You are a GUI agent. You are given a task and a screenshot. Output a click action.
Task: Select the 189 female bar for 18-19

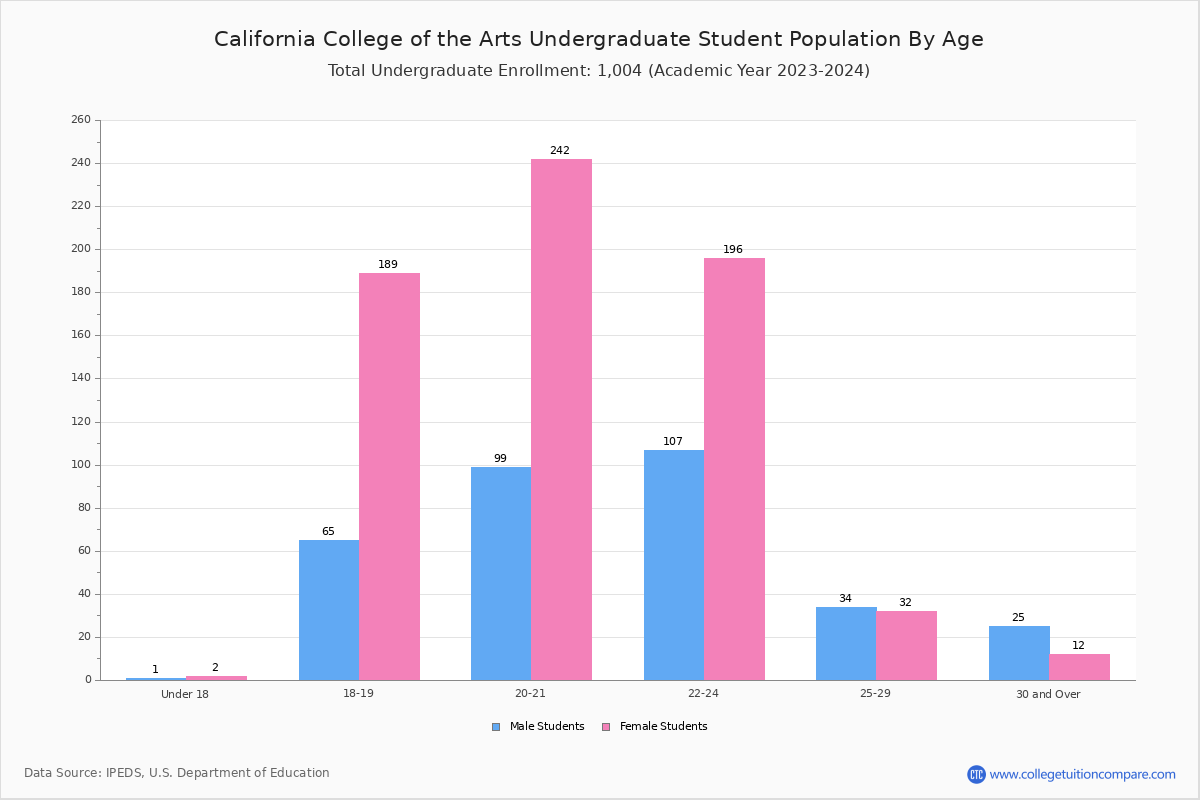389,477
